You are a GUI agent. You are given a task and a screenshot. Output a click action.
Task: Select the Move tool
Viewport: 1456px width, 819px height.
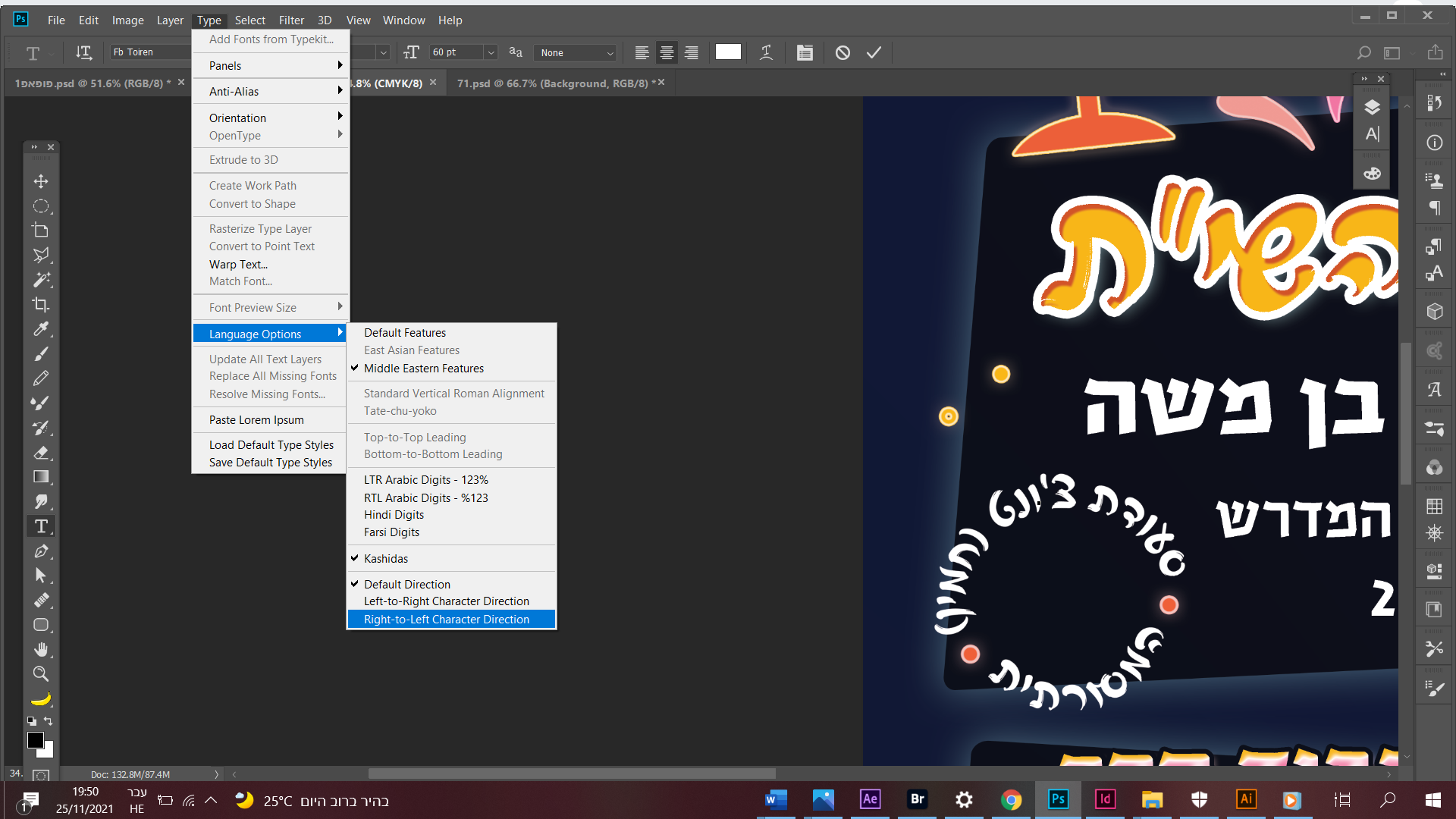[x=41, y=181]
